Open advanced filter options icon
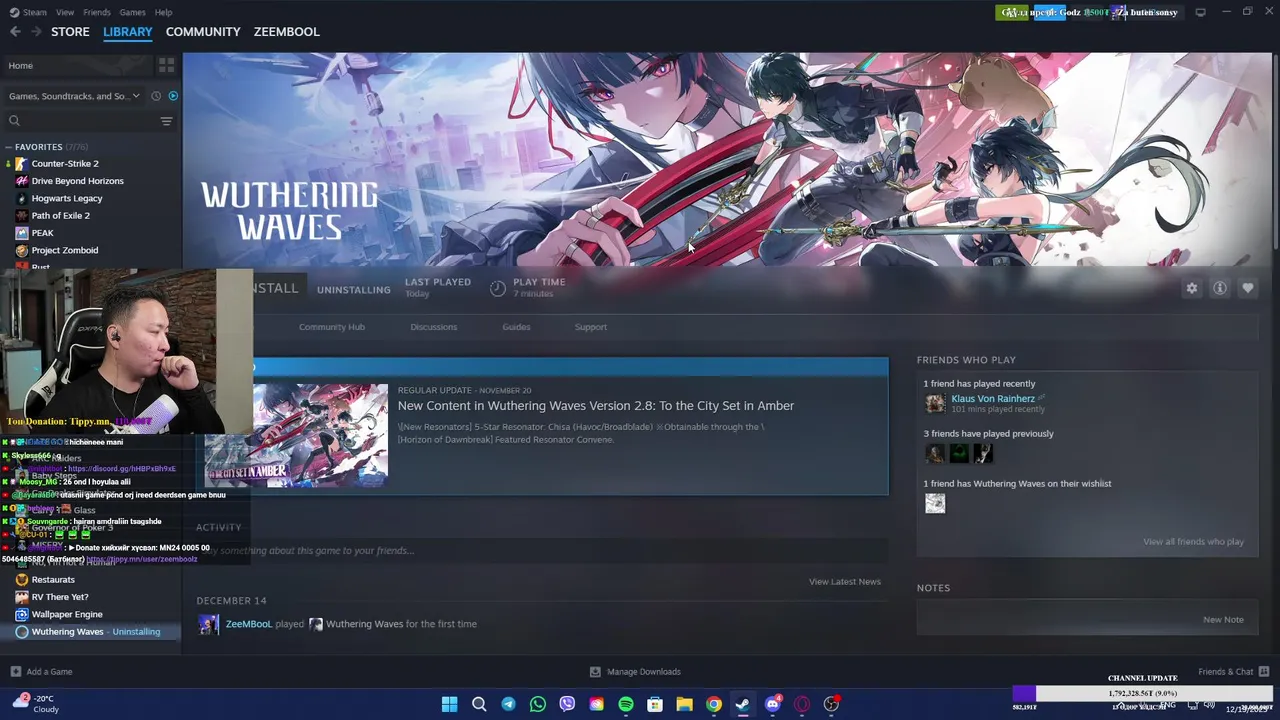Viewport: 1280px width, 720px height. click(x=167, y=121)
